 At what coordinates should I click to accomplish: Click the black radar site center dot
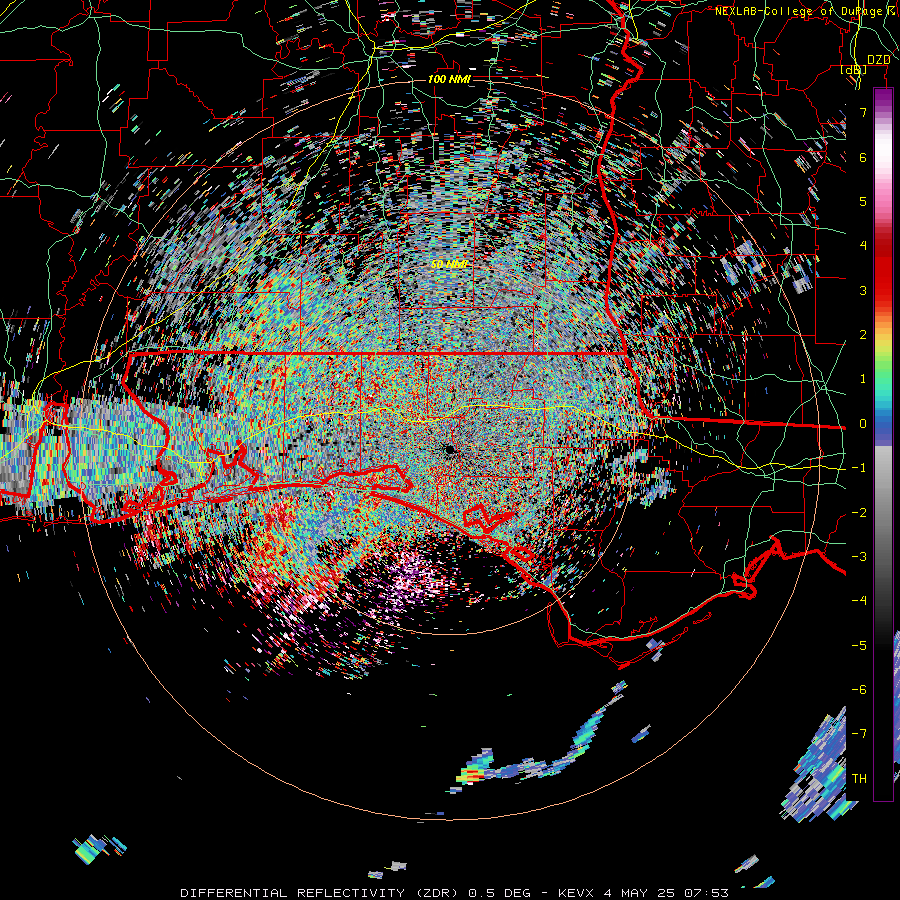[449, 449]
